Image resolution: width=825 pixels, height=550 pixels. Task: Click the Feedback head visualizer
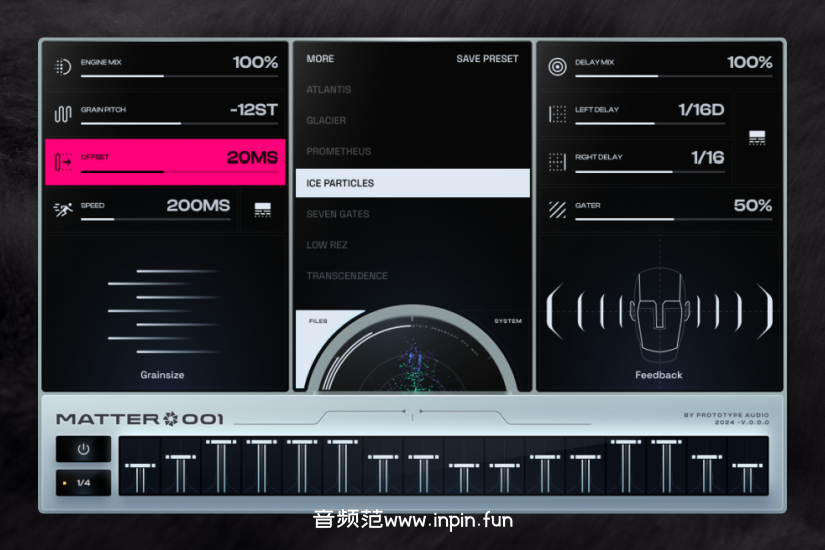(660, 314)
